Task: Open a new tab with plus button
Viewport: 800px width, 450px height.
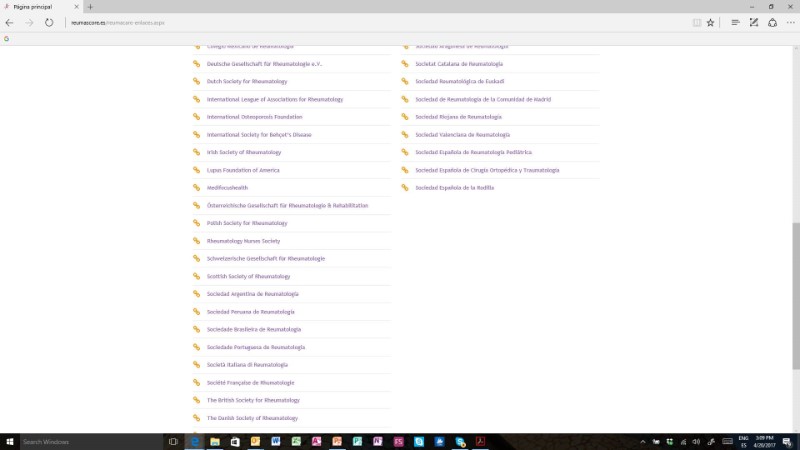Action: tap(90, 7)
